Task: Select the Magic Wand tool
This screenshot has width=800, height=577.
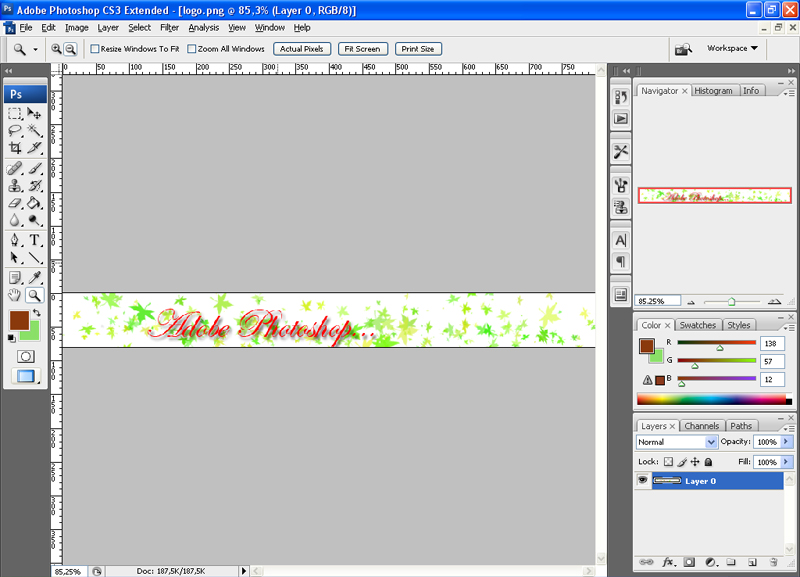Action: pyautogui.click(x=34, y=131)
